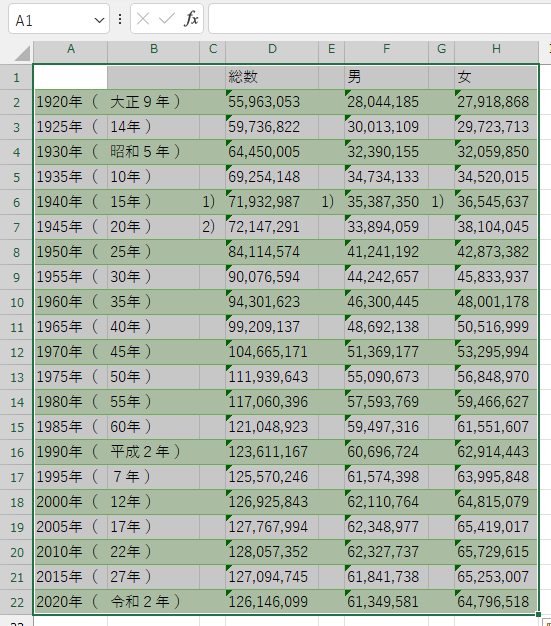Select column H header

pyautogui.click(x=496, y=50)
